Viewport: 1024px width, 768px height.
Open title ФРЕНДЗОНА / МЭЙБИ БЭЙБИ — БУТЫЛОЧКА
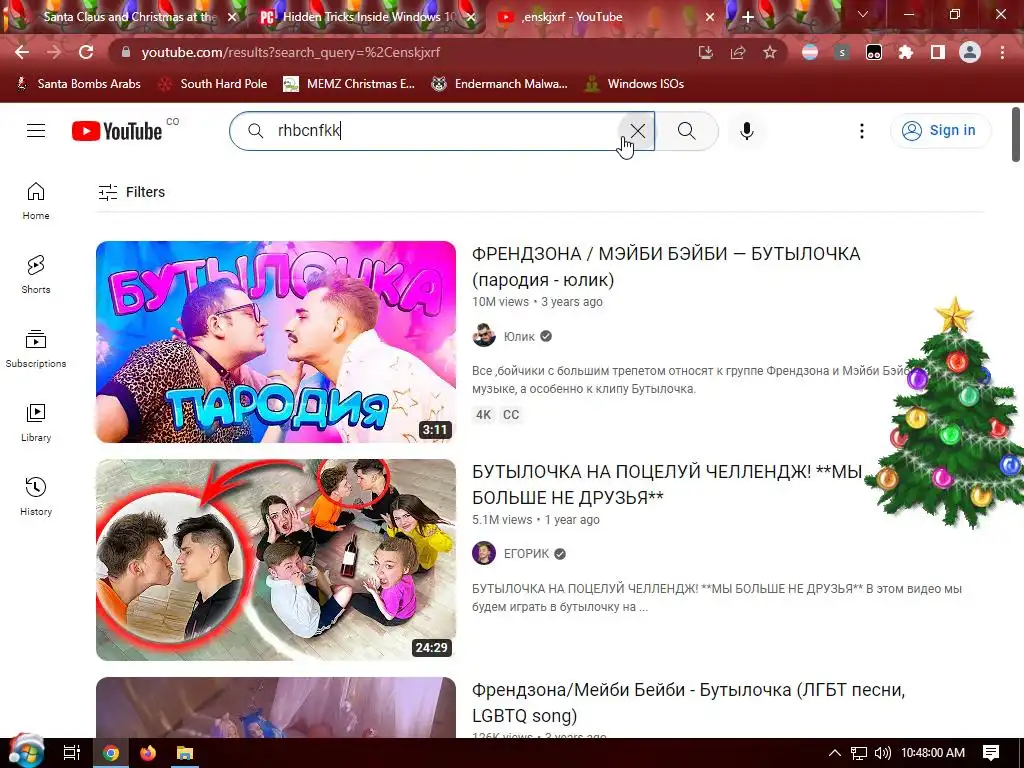pos(666,266)
